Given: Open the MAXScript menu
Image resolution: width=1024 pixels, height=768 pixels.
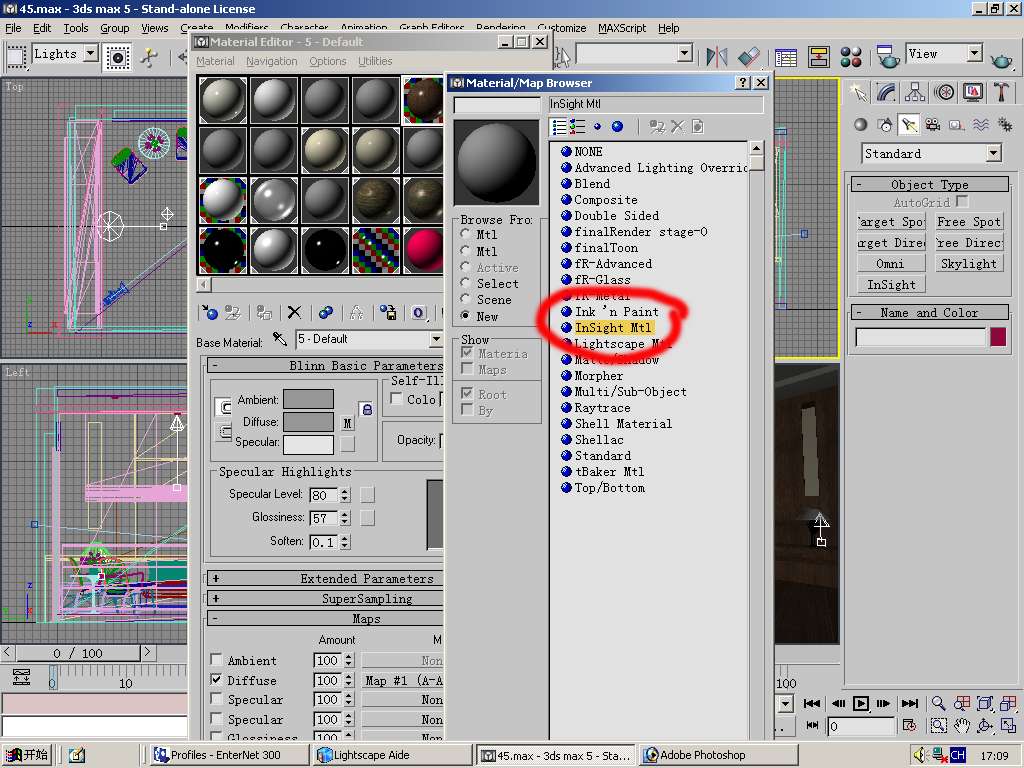Looking at the screenshot, I should click(622, 28).
